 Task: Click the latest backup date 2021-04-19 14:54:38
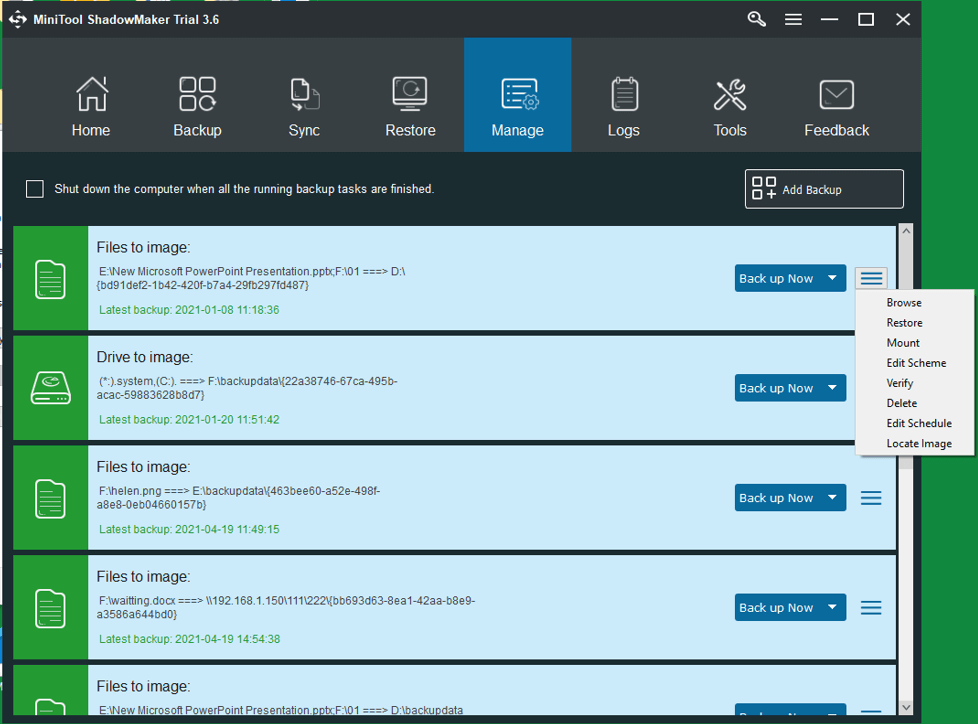click(x=227, y=639)
